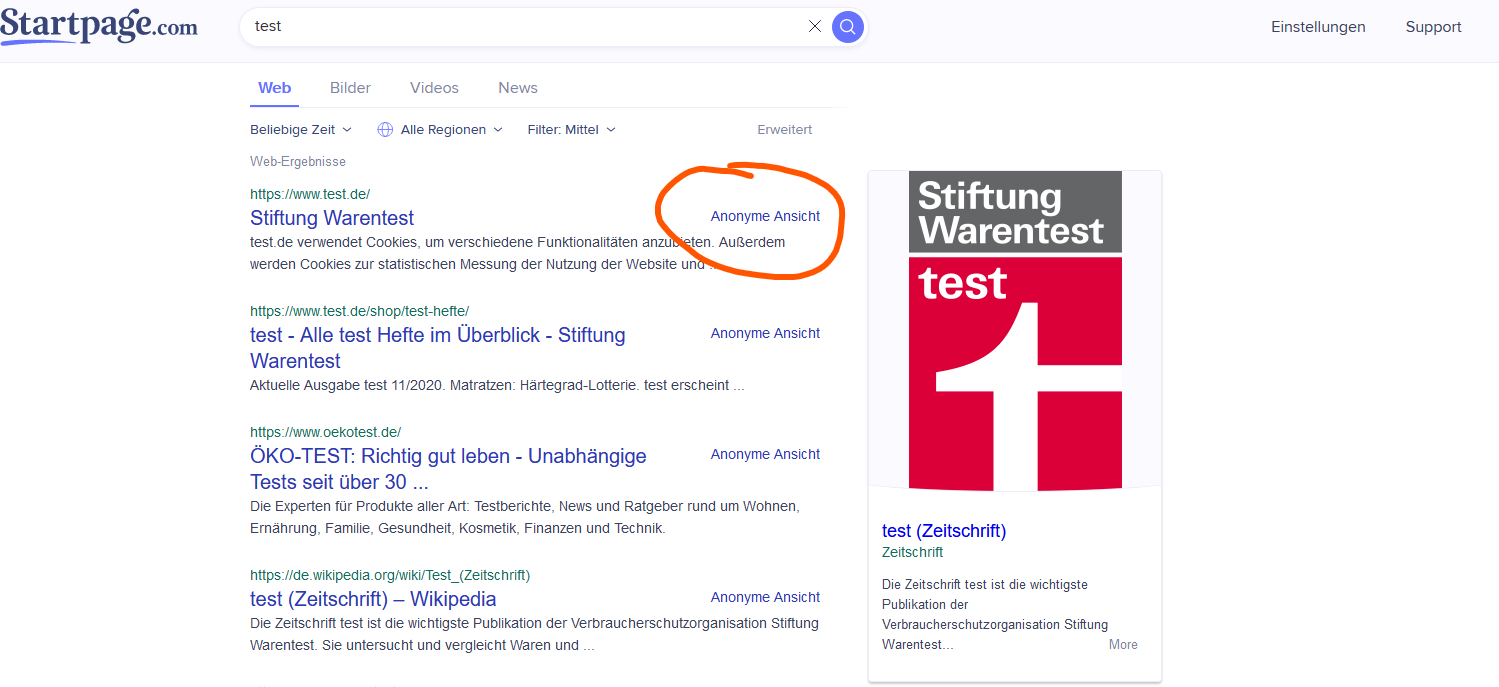Open the Filter: Mittel dropdown
Image resolution: width=1499 pixels, height=687 pixels.
[572, 130]
